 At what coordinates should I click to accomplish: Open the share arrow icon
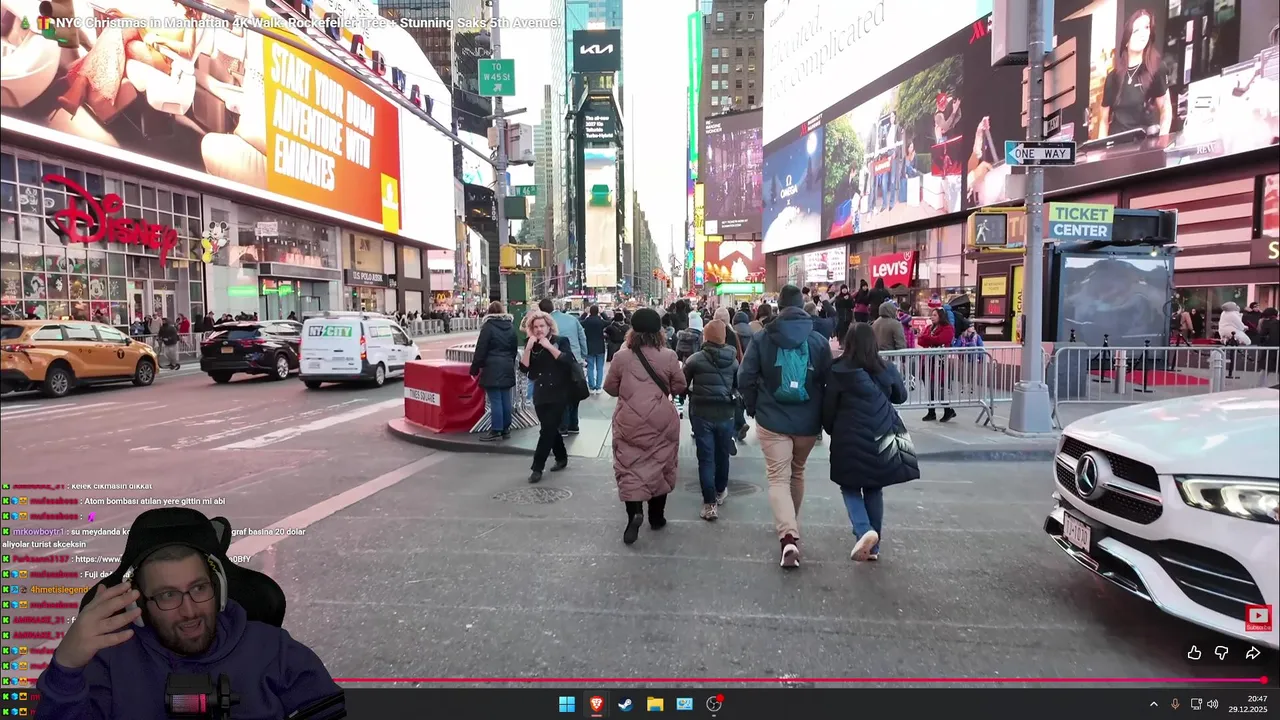pyautogui.click(x=1252, y=653)
